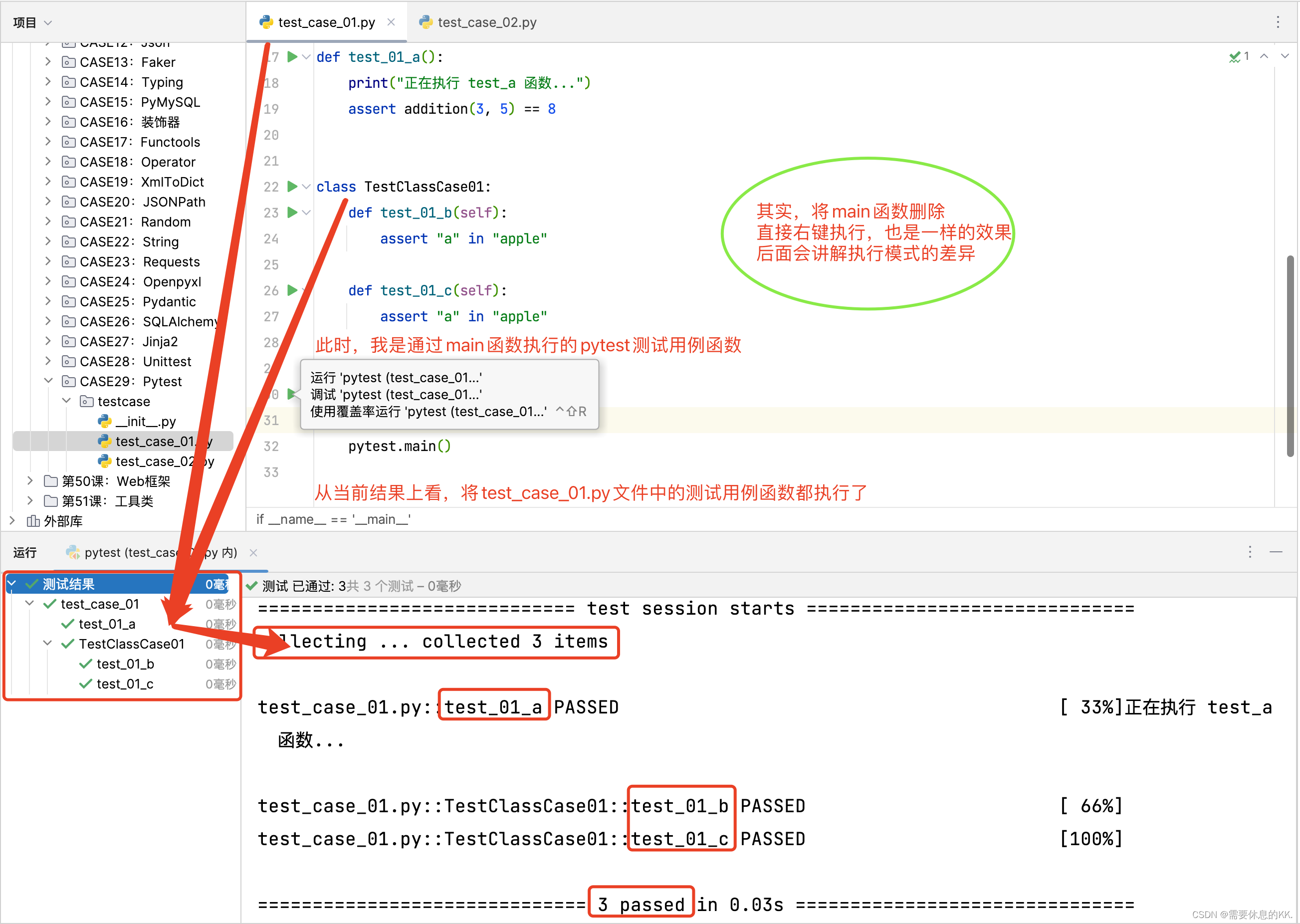Collapse CASE29: Pytest folder
The width and height of the screenshot is (1300, 924).
(48, 381)
